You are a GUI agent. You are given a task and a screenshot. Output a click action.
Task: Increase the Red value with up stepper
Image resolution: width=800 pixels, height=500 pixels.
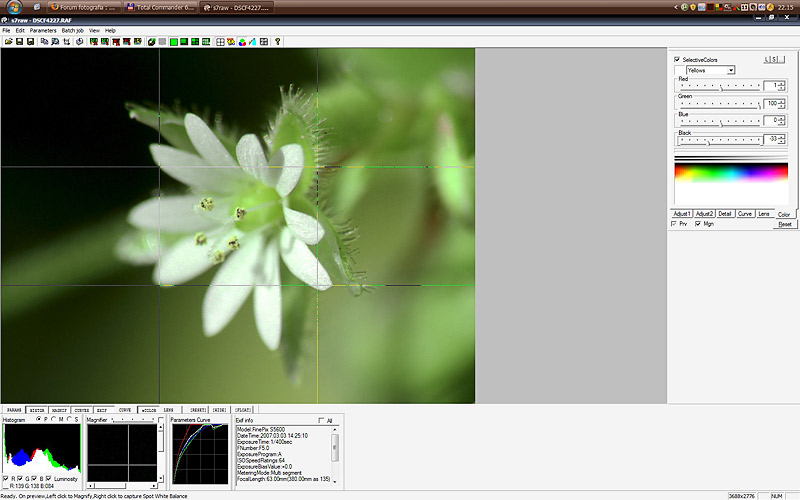(782, 83)
